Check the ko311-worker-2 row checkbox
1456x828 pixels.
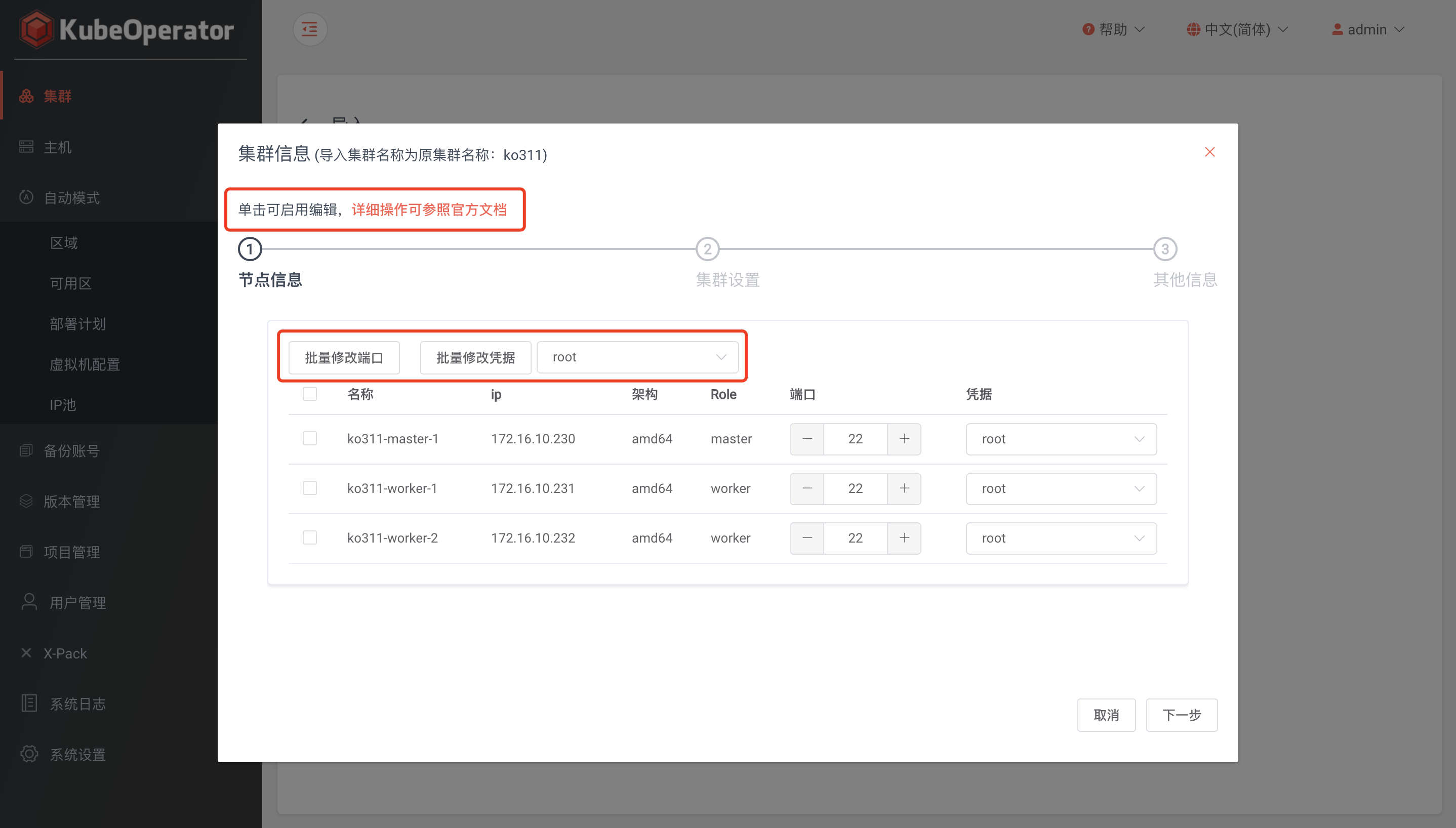[x=309, y=537]
